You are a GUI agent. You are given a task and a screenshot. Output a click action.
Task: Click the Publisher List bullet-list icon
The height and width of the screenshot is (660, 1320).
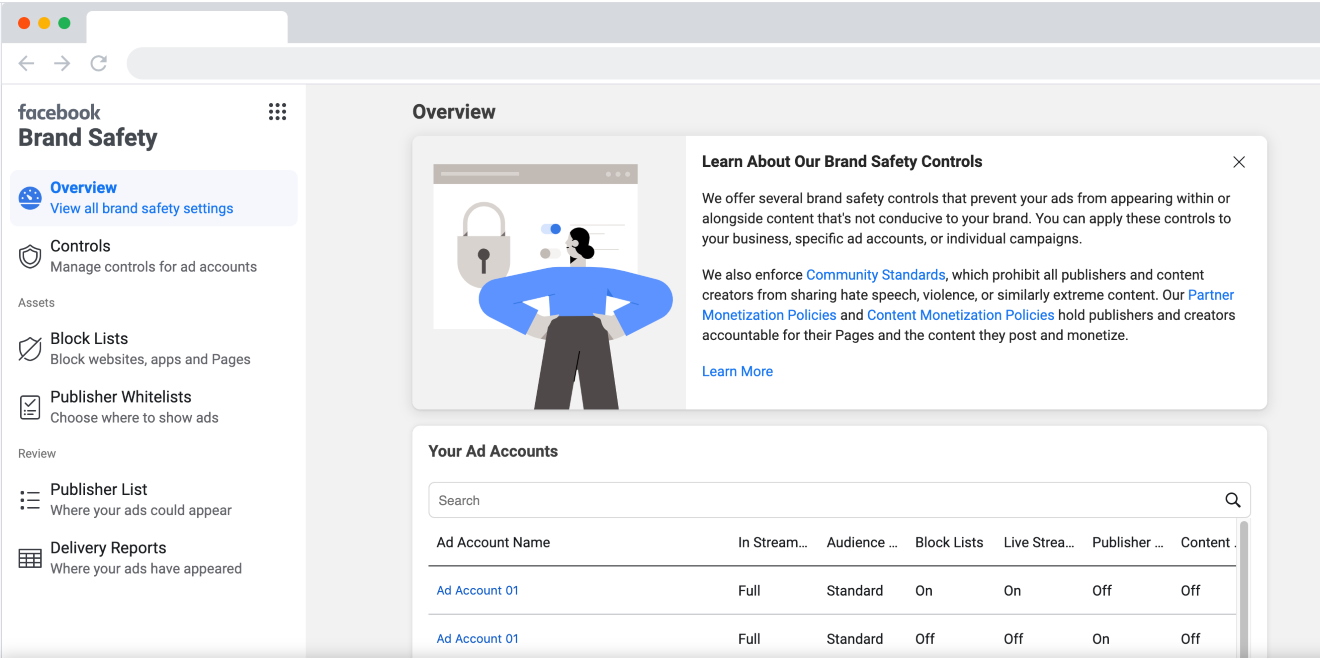(30, 500)
